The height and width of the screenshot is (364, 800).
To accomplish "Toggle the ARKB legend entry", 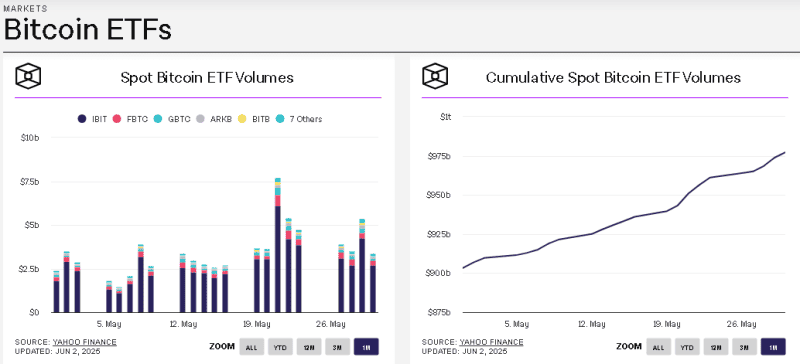I will (214, 119).
